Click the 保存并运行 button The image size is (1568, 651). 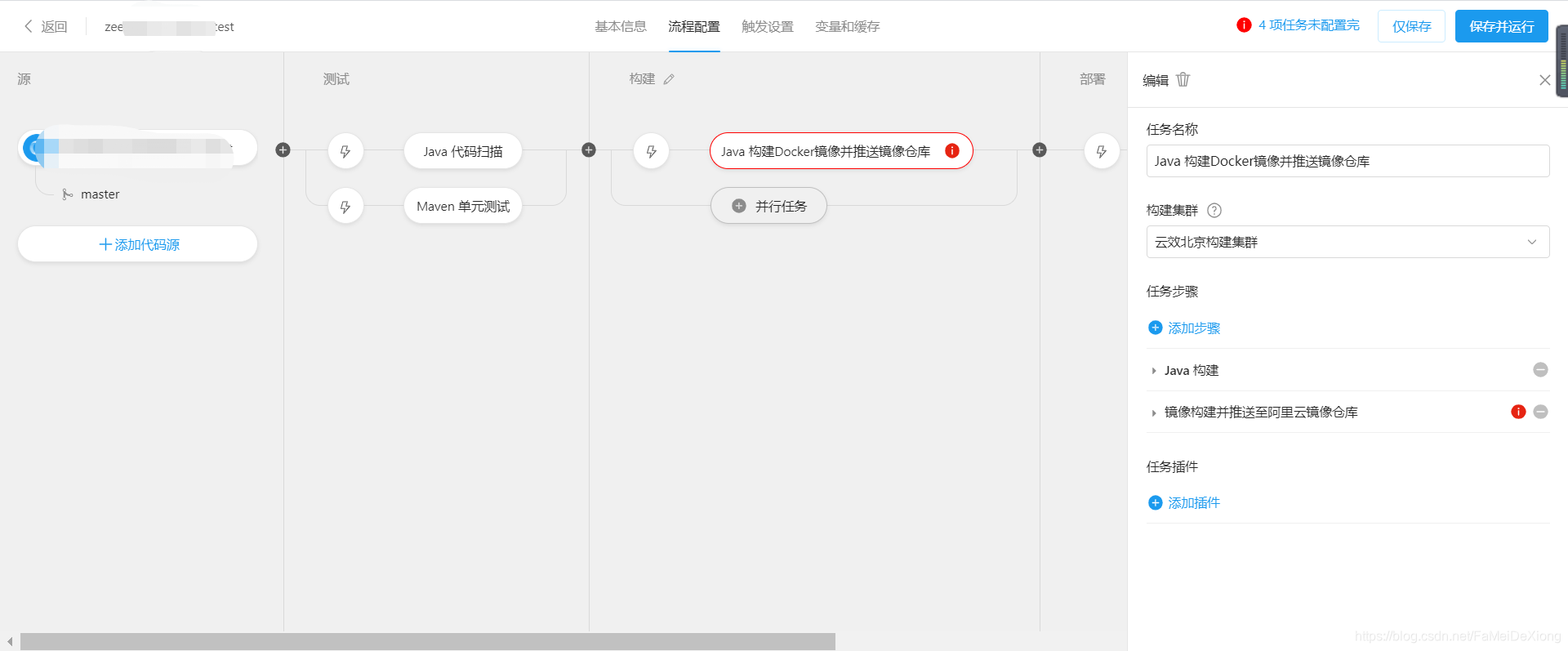pyautogui.click(x=1501, y=26)
